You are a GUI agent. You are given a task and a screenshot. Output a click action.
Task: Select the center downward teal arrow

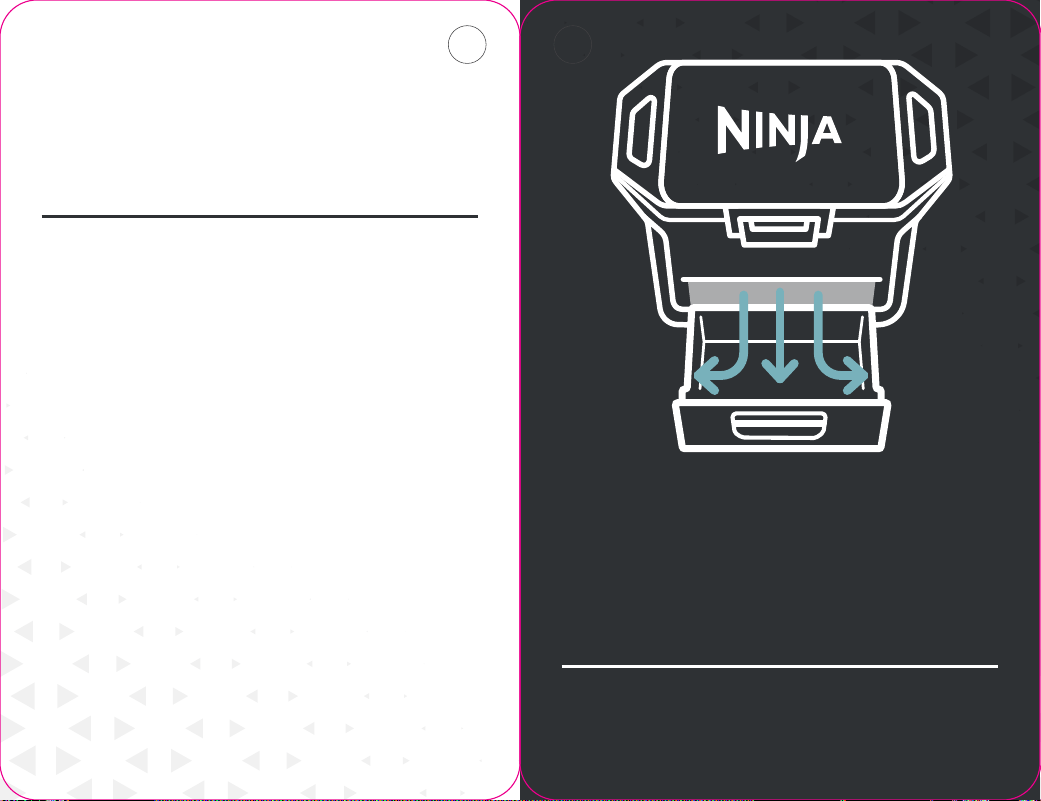coord(779,336)
